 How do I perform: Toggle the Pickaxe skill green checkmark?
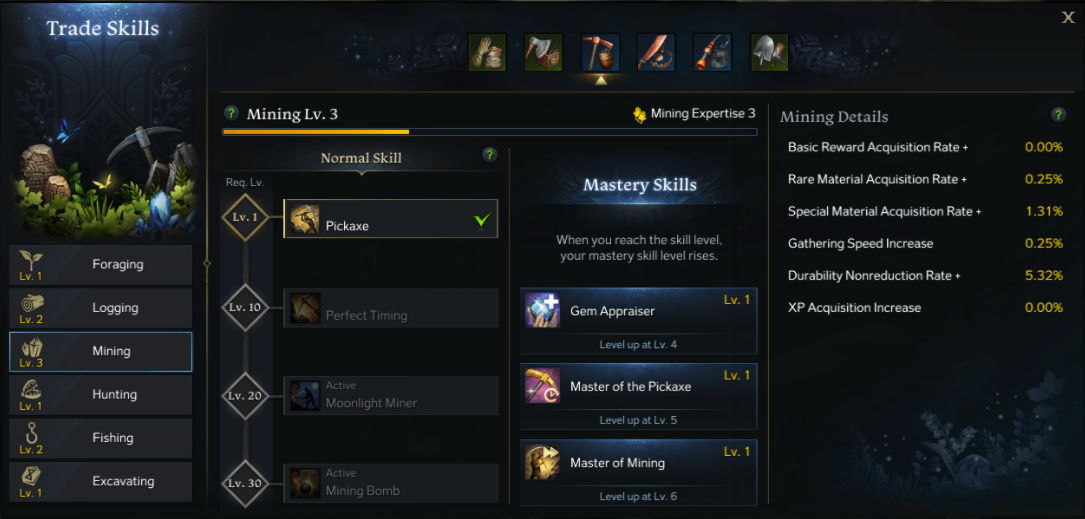point(482,220)
